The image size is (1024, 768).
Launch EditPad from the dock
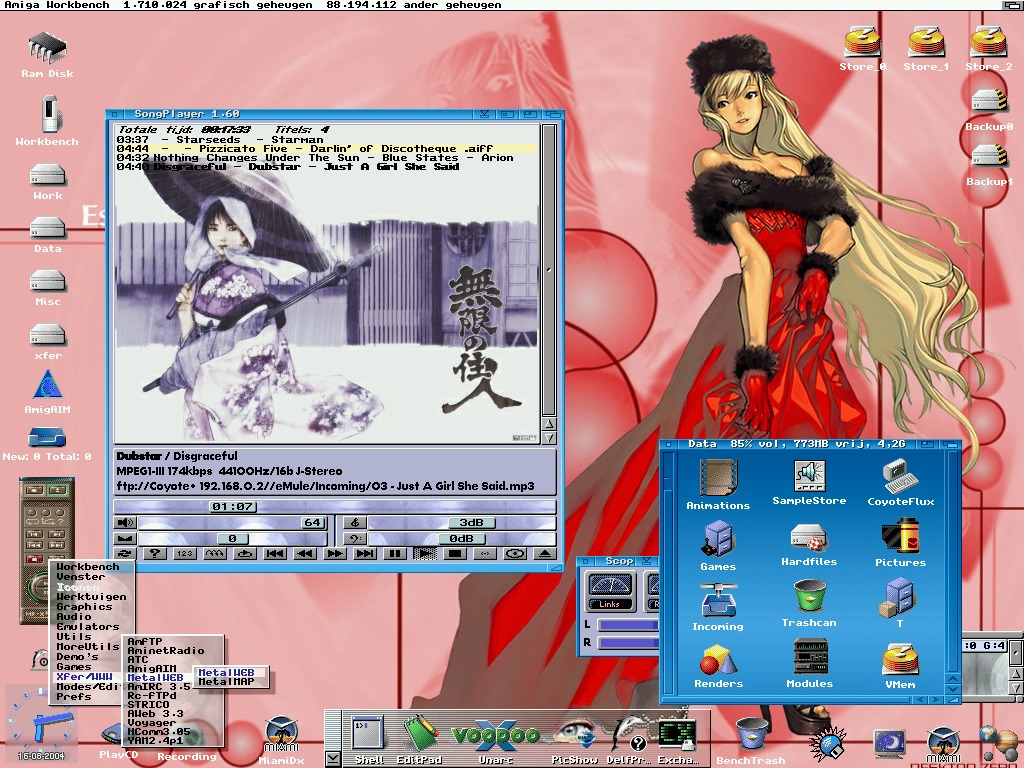click(419, 738)
